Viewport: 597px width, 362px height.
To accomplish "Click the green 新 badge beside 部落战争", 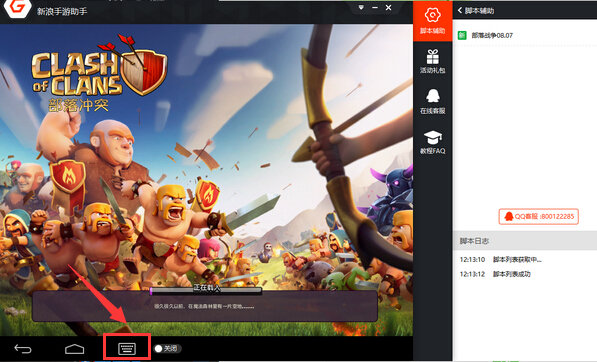I will pos(462,35).
